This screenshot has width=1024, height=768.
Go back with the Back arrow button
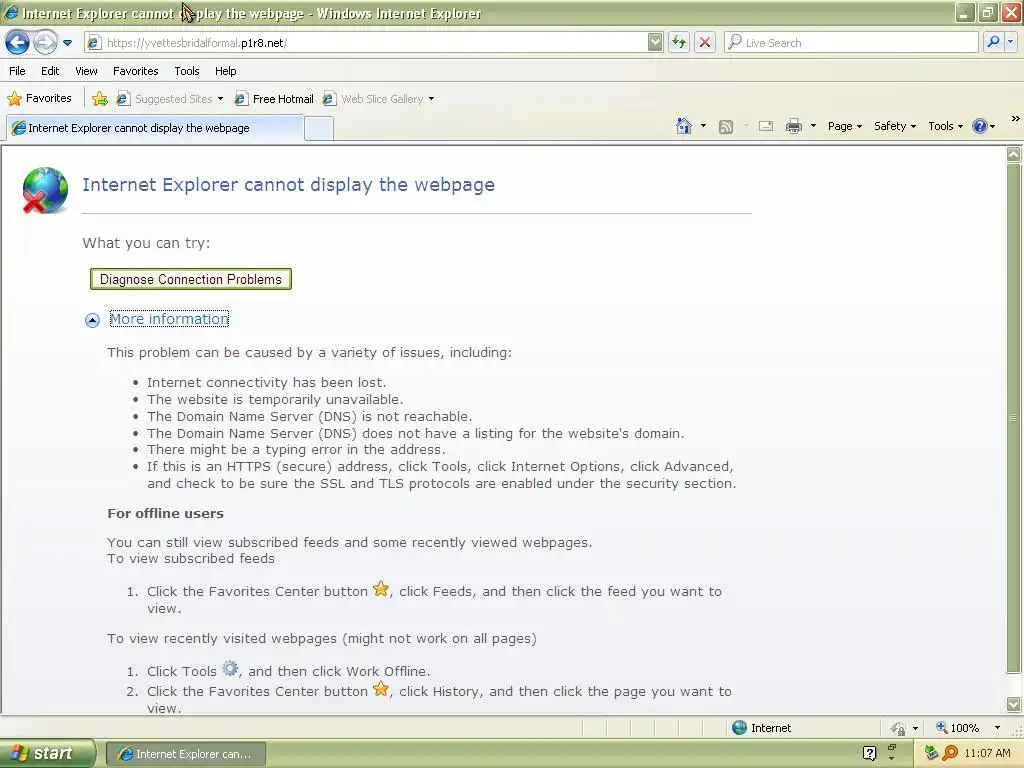[17, 42]
